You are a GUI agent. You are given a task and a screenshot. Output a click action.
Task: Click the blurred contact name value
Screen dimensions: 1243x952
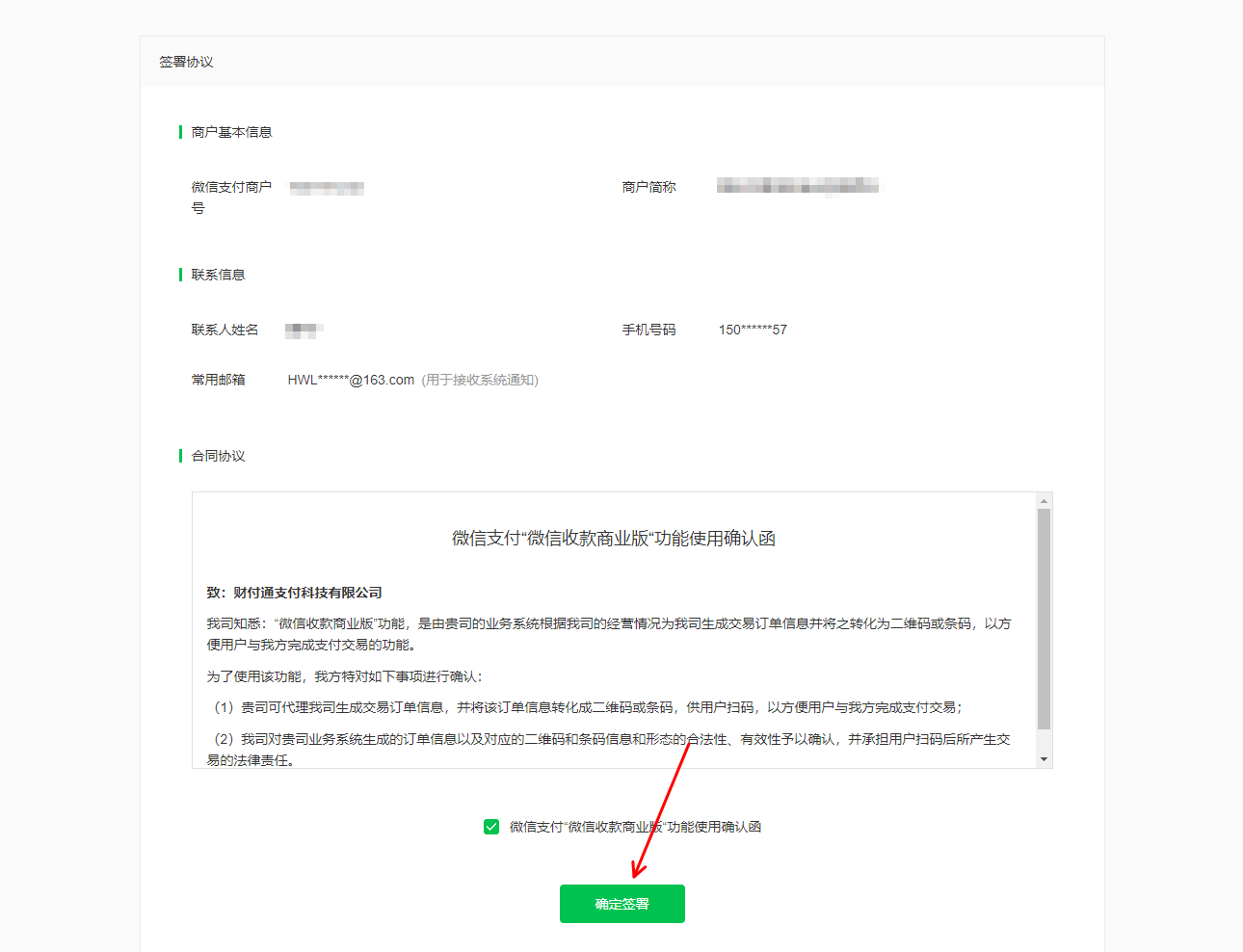point(304,331)
